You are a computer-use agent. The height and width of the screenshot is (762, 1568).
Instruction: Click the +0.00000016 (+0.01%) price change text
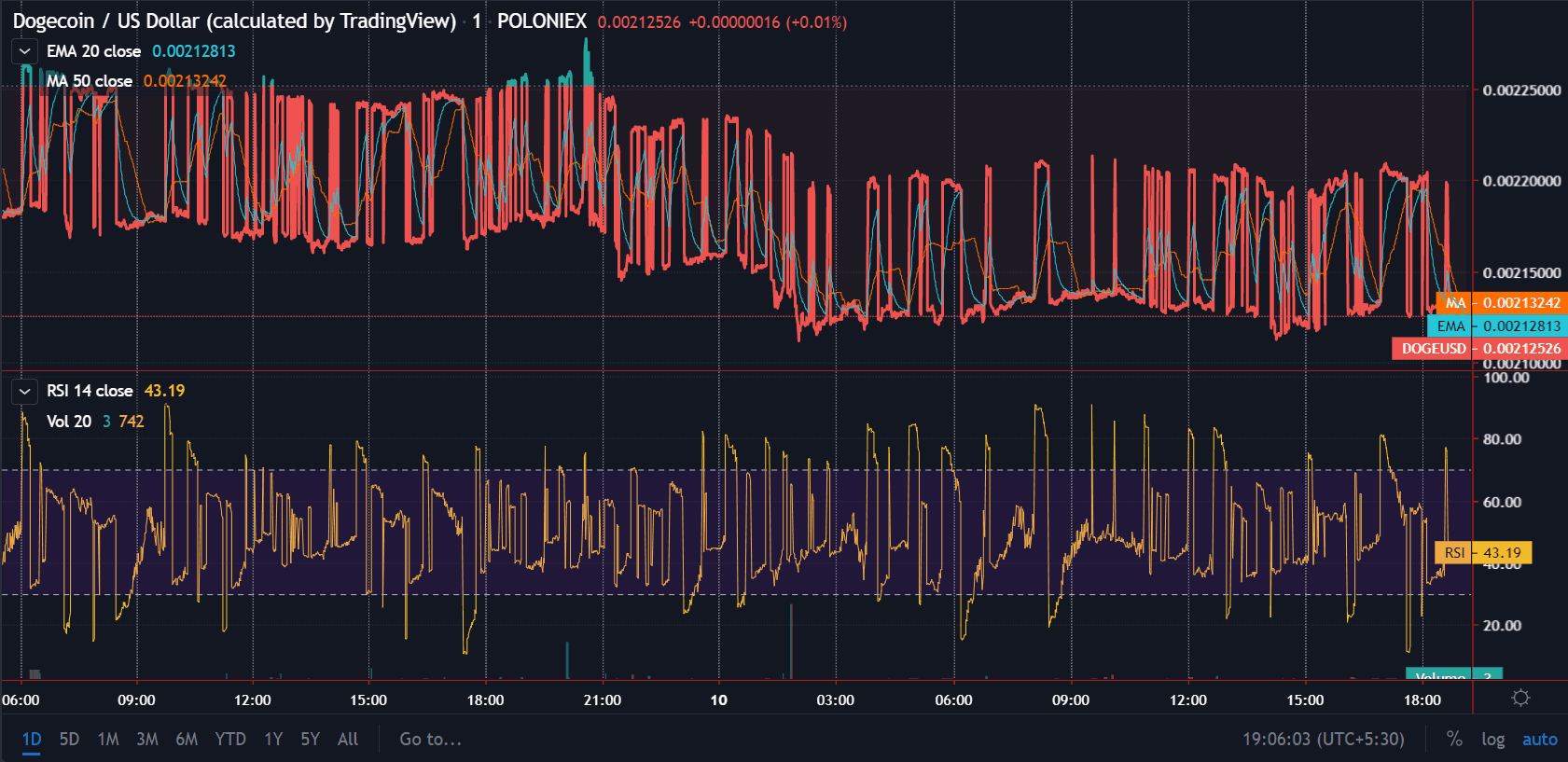(768, 21)
